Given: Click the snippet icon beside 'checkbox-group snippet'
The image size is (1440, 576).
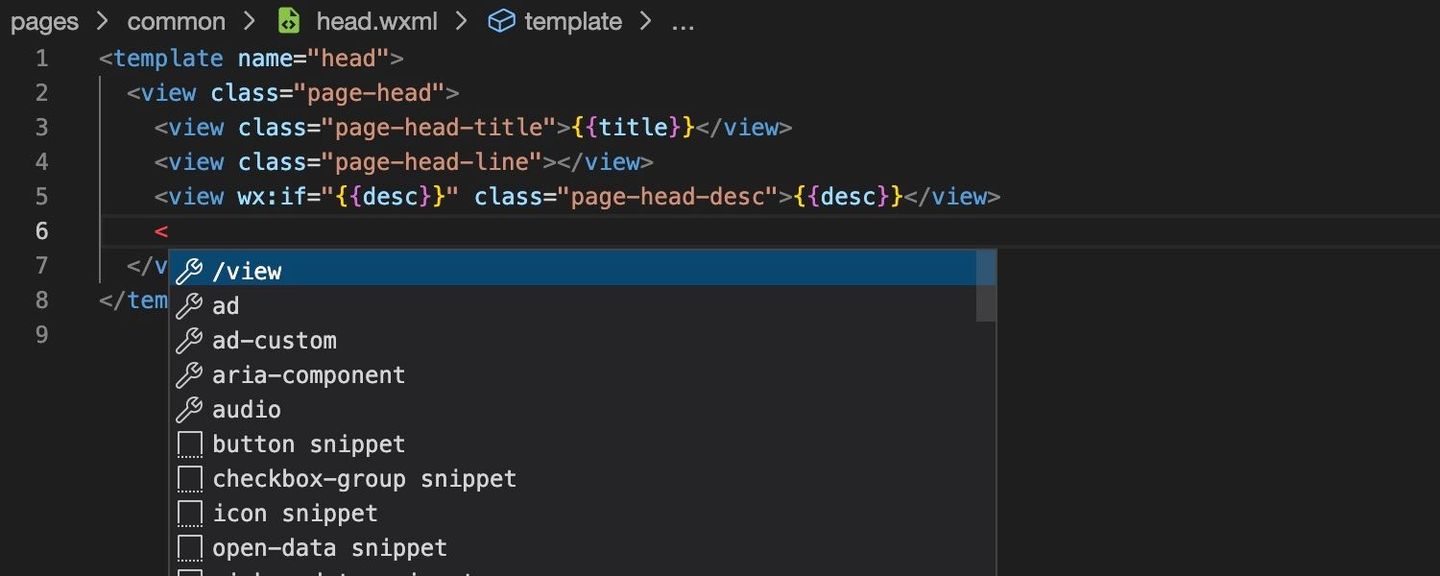Looking at the screenshot, I should coord(189,480).
